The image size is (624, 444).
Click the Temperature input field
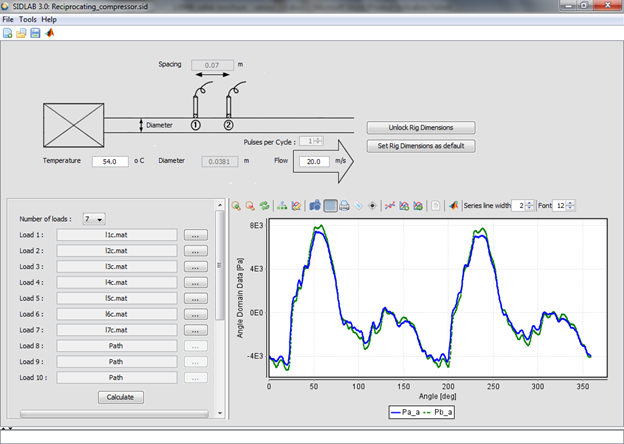click(110, 160)
